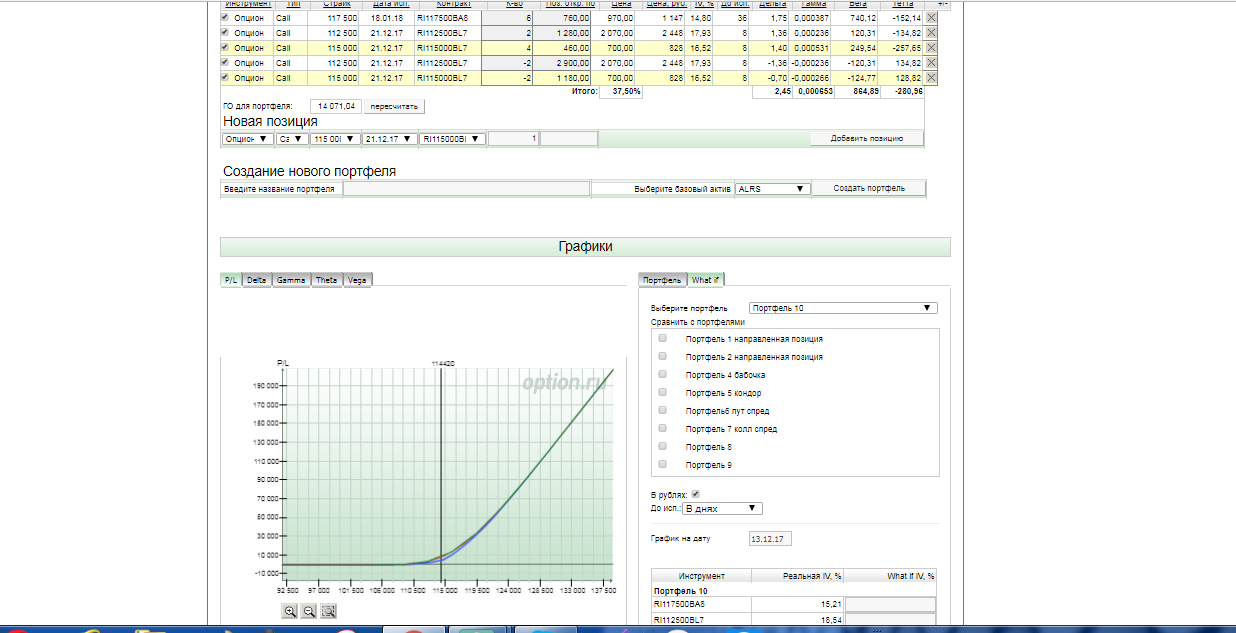This screenshot has height=633, width=1236.
Task: Click the reset zoom icon below chart
Action: [x=328, y=611]
